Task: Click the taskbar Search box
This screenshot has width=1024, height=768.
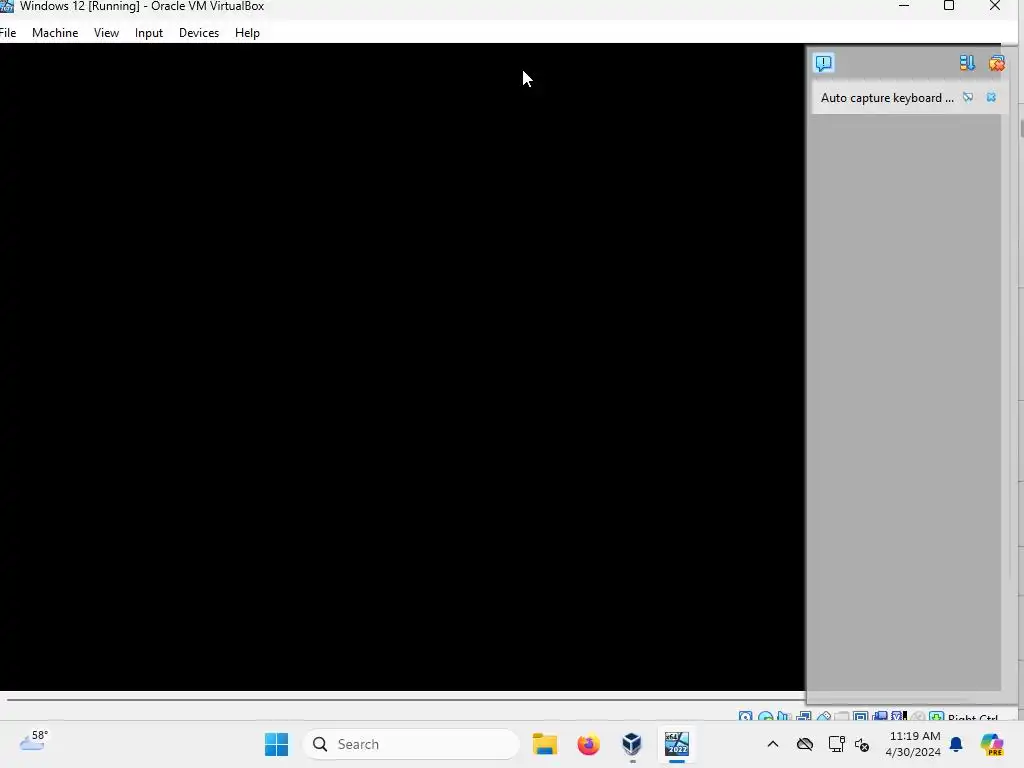Action: point(411,744)
